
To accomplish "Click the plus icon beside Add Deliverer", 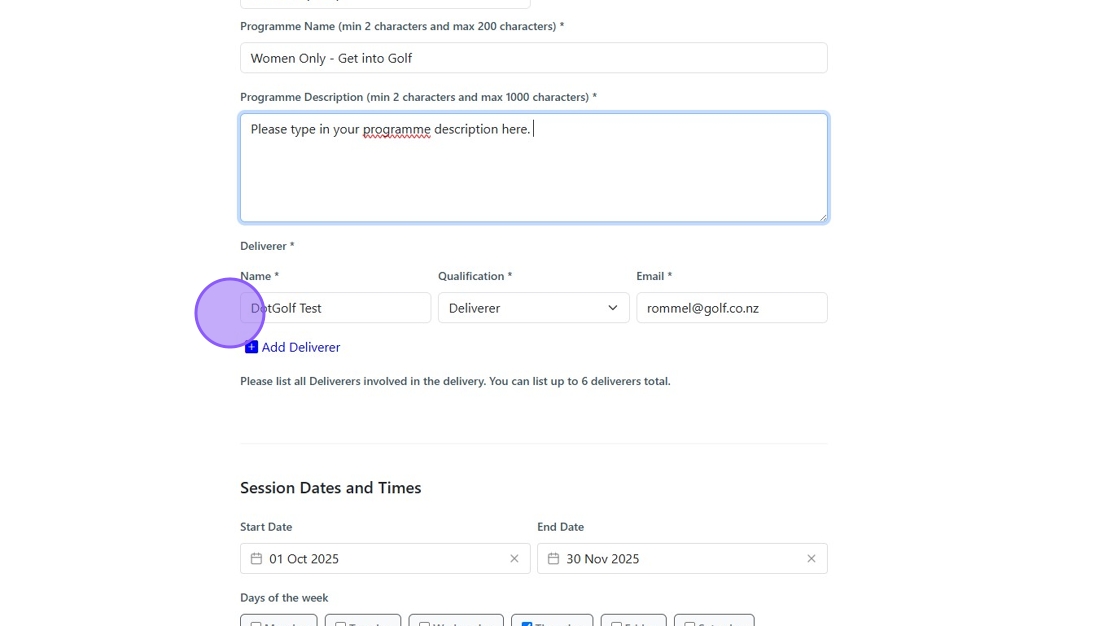I will point(251,347).
